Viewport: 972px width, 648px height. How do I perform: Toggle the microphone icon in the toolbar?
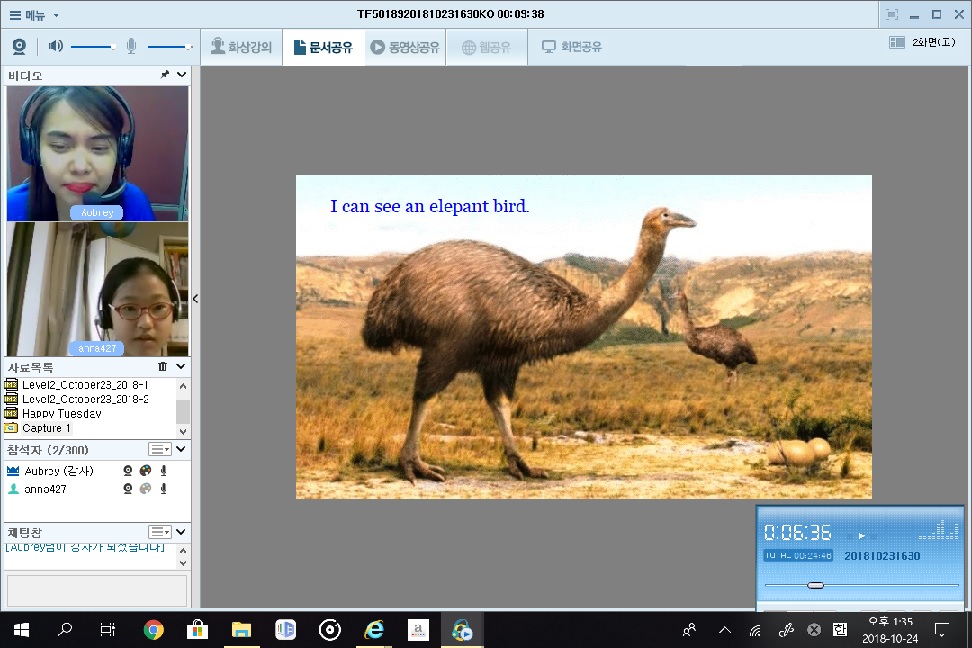point(131,46)
